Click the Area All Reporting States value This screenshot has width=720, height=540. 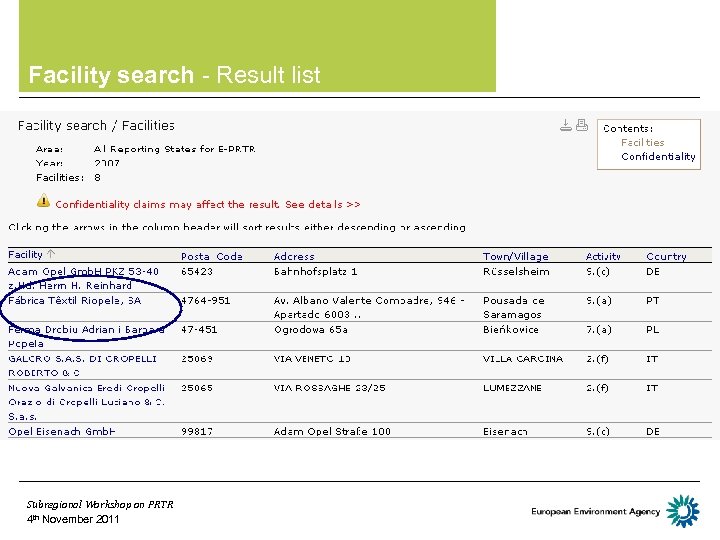tap(174, 149)
